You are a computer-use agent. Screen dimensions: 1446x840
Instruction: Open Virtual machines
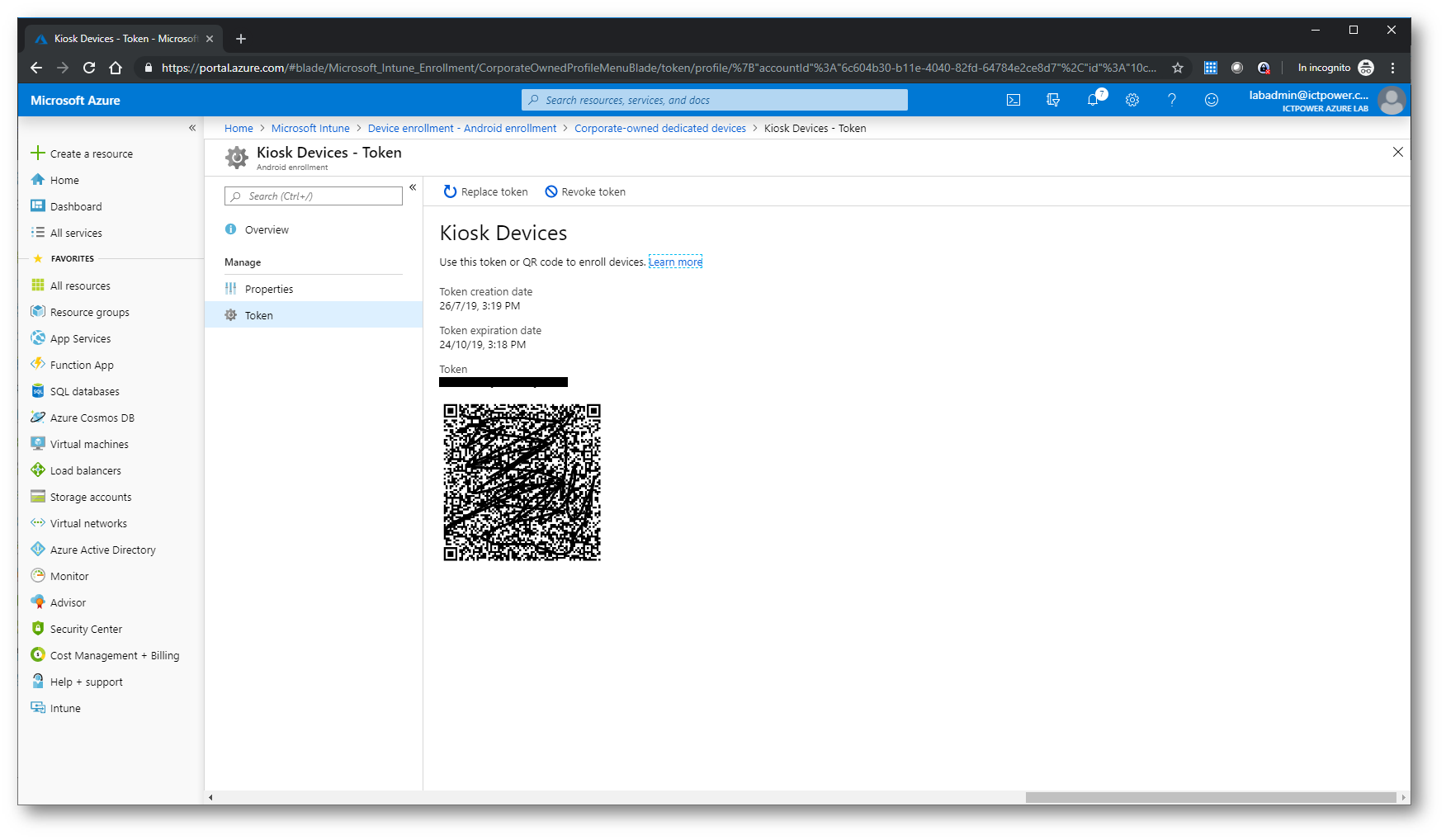pyautogui.click(x=89, y=444)
